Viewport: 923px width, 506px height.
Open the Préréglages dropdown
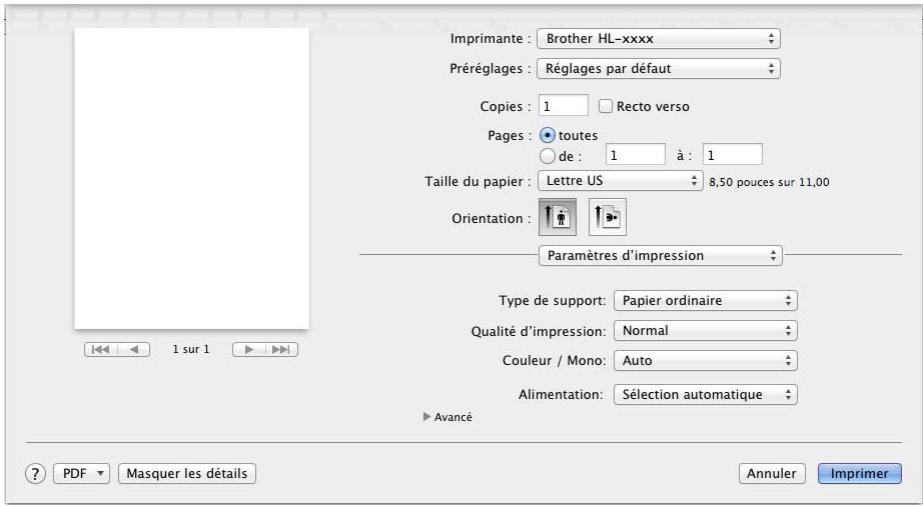659,69
